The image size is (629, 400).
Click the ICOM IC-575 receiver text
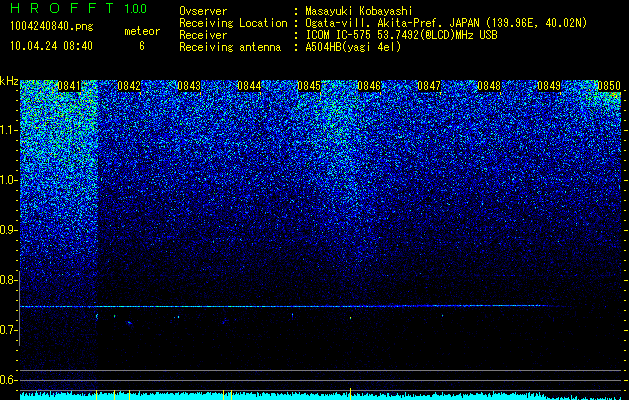click(401, 35)
